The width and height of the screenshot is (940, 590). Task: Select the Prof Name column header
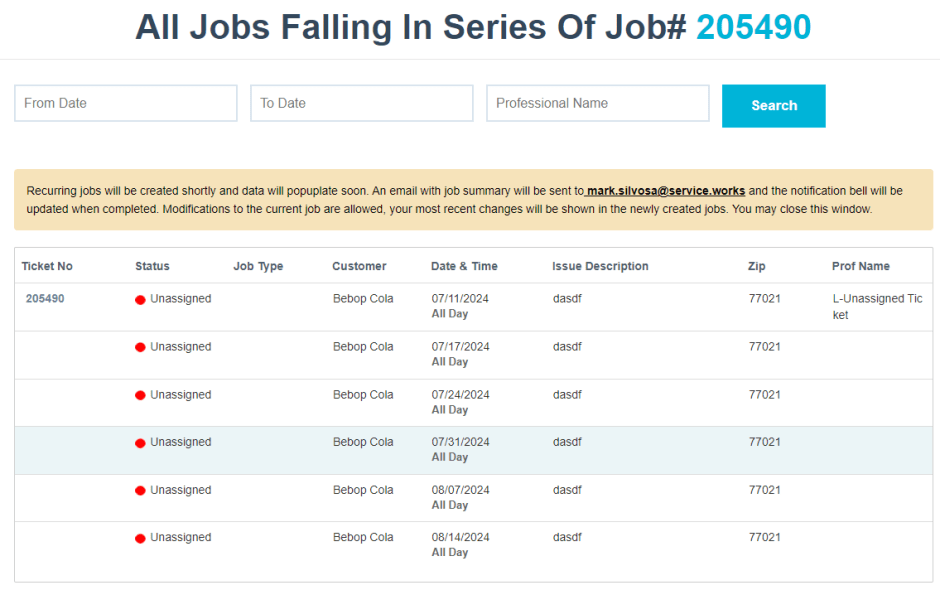[860, 266]
